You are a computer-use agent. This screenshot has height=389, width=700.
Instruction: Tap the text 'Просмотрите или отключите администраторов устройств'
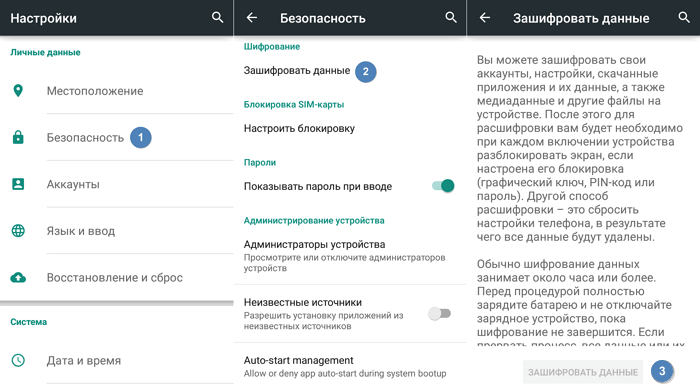pos(344,263)
